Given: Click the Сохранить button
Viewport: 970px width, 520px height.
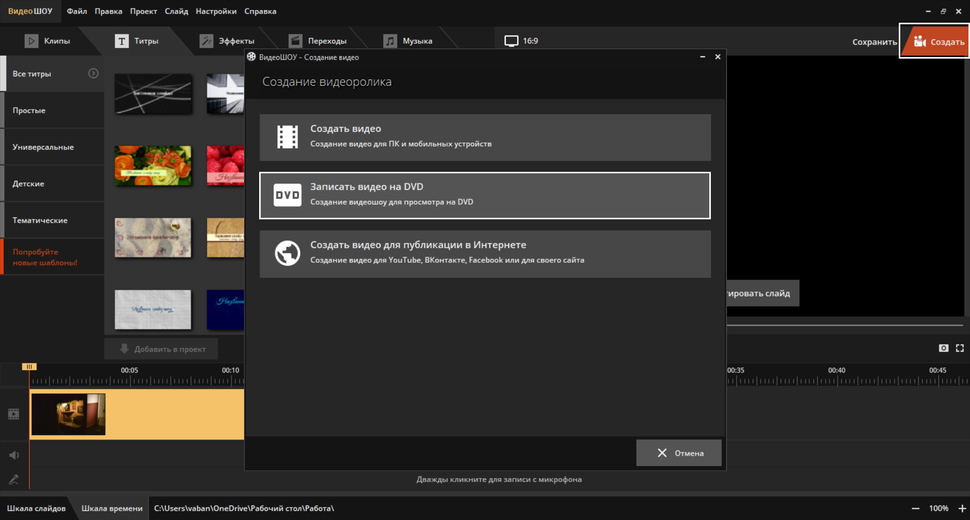Looking at the screenshot, I should (x=874, y=42).
